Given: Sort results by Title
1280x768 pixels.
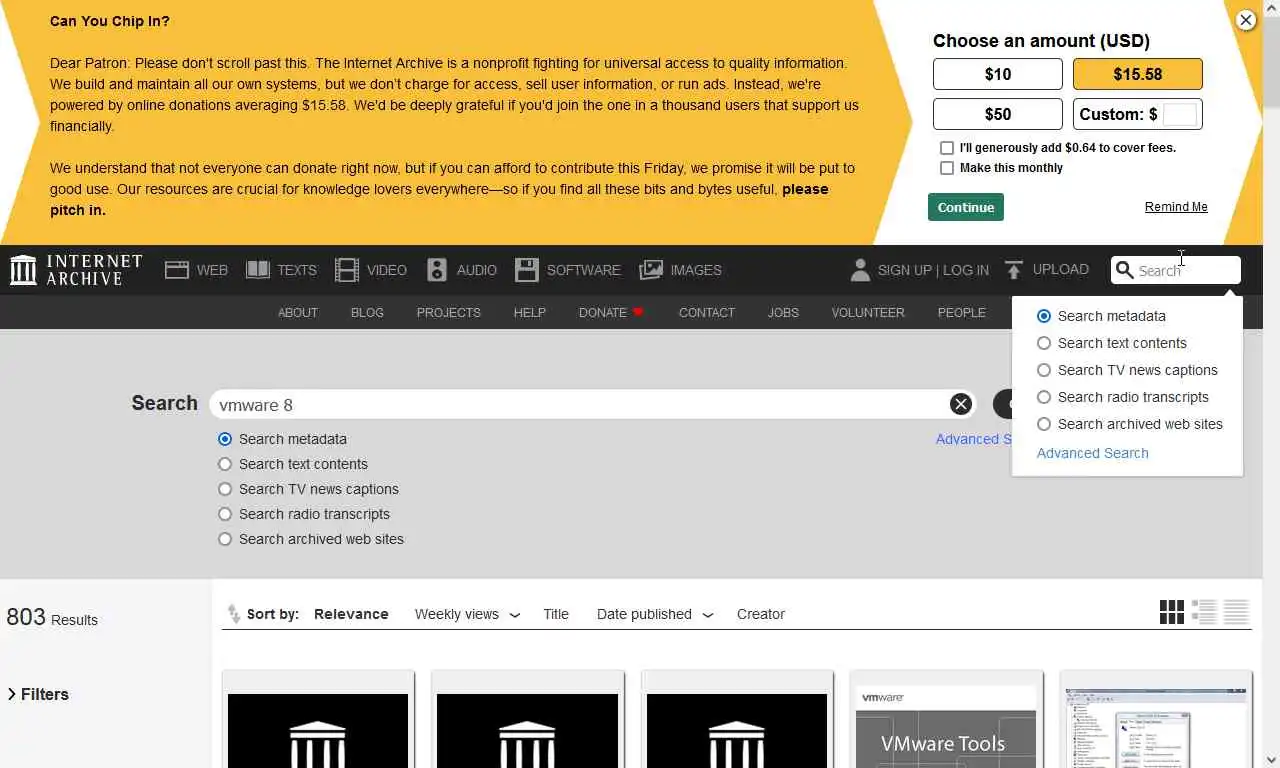Looking at the screenshot, I should point(556,614).
